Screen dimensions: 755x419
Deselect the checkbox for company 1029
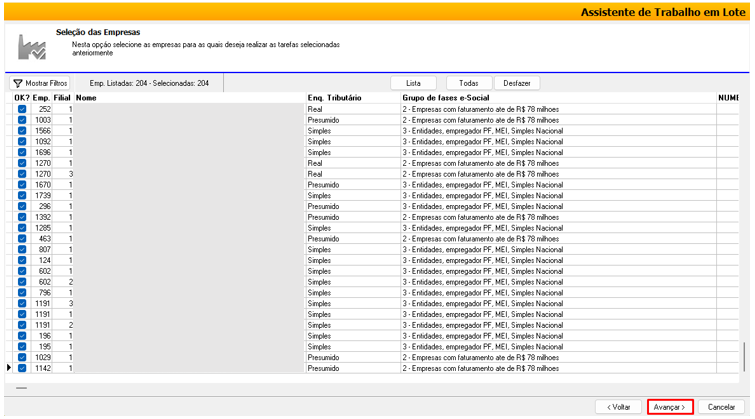click(22, 357)
